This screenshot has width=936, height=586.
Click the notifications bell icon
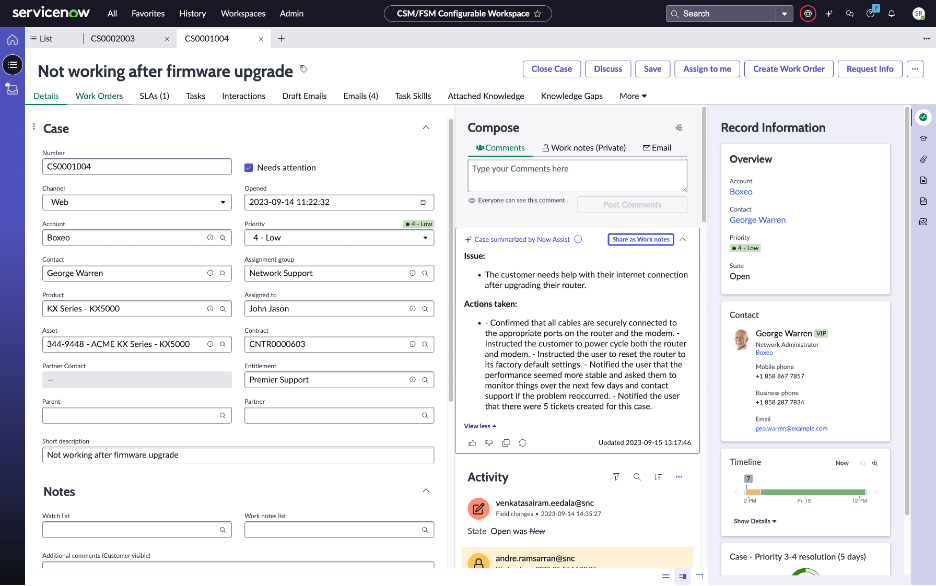(891, 14)
